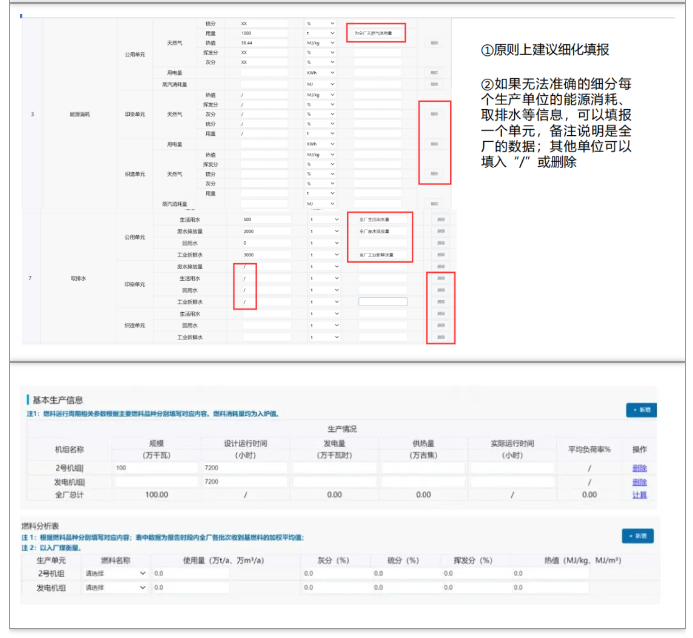Open 燃料名称 dropdown for 发电机组

click(115, 588)
